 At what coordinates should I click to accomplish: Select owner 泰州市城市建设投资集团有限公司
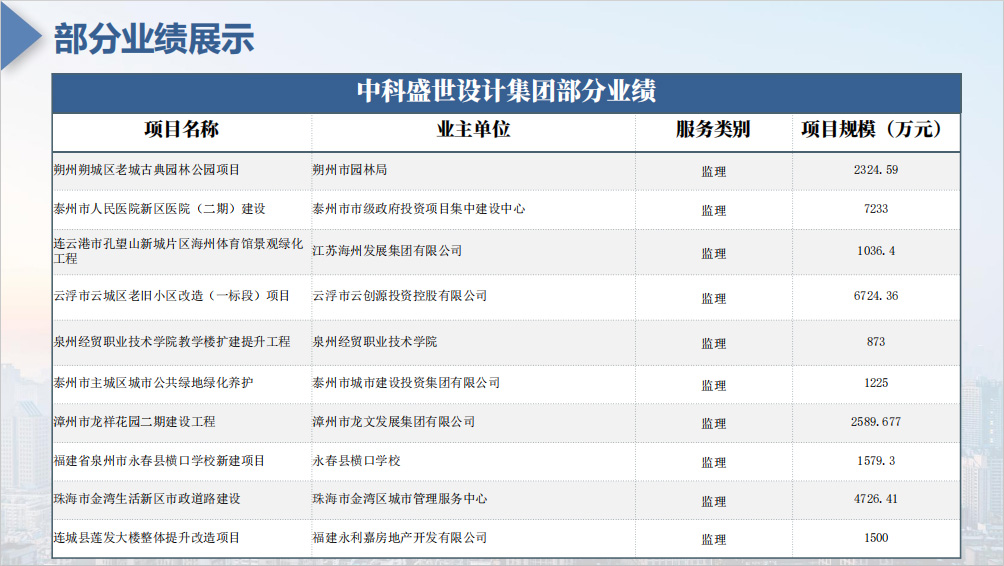pos(406,383)
